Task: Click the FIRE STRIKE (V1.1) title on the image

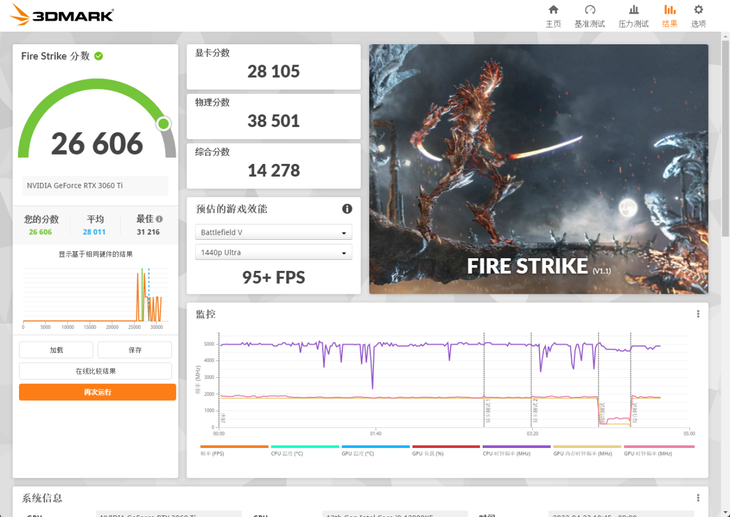Action: click(539, 266)
